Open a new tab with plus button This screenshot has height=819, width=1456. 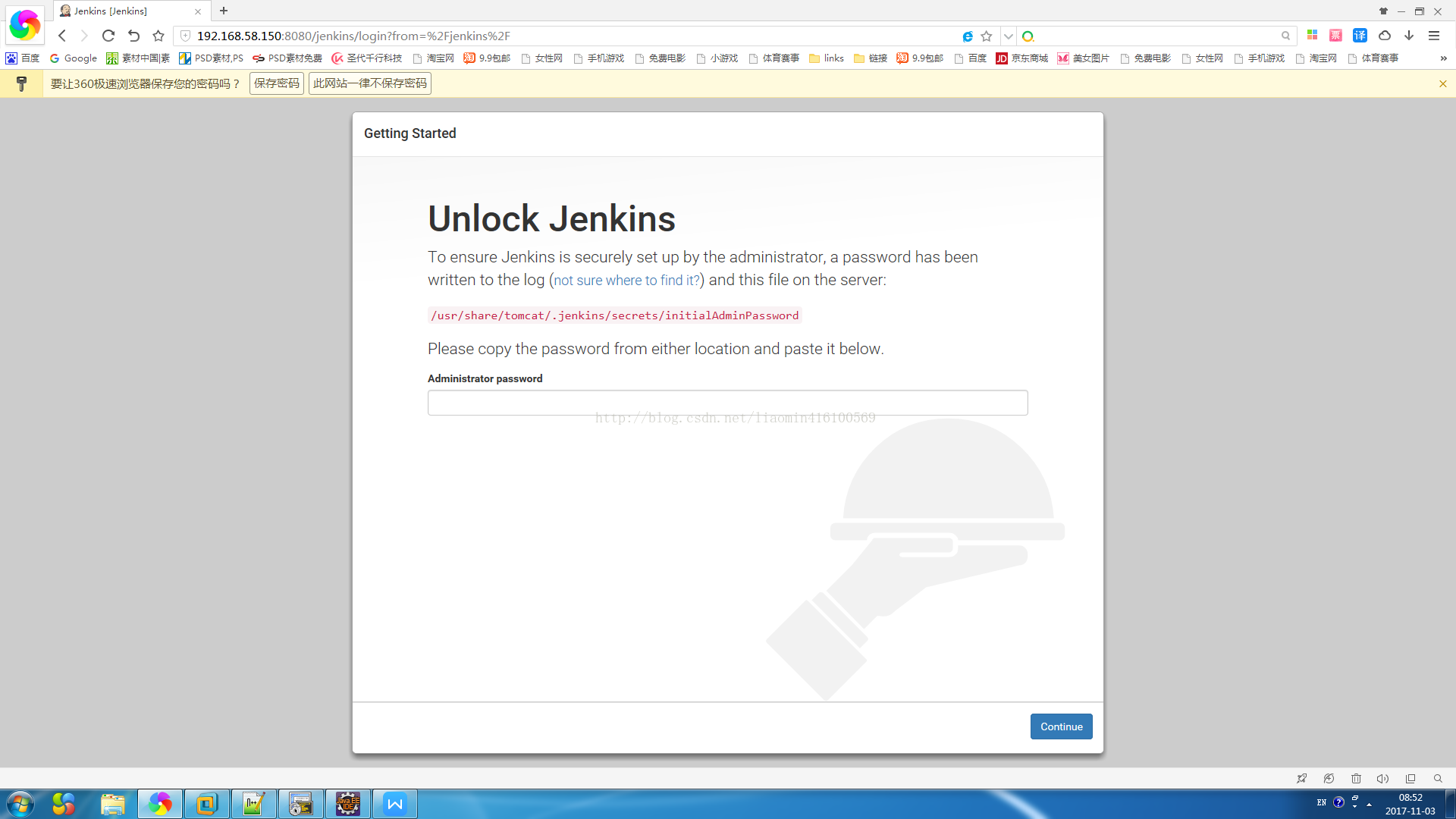click(224, 11)
